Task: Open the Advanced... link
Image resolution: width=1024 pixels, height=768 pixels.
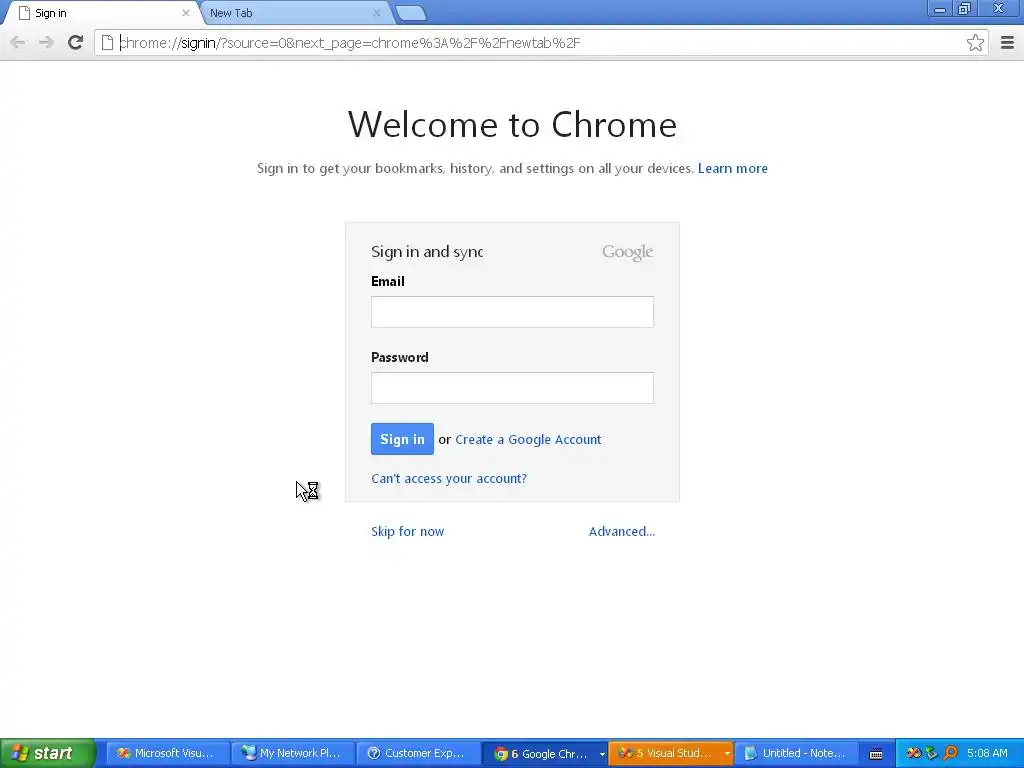Action: pos(622,532)
